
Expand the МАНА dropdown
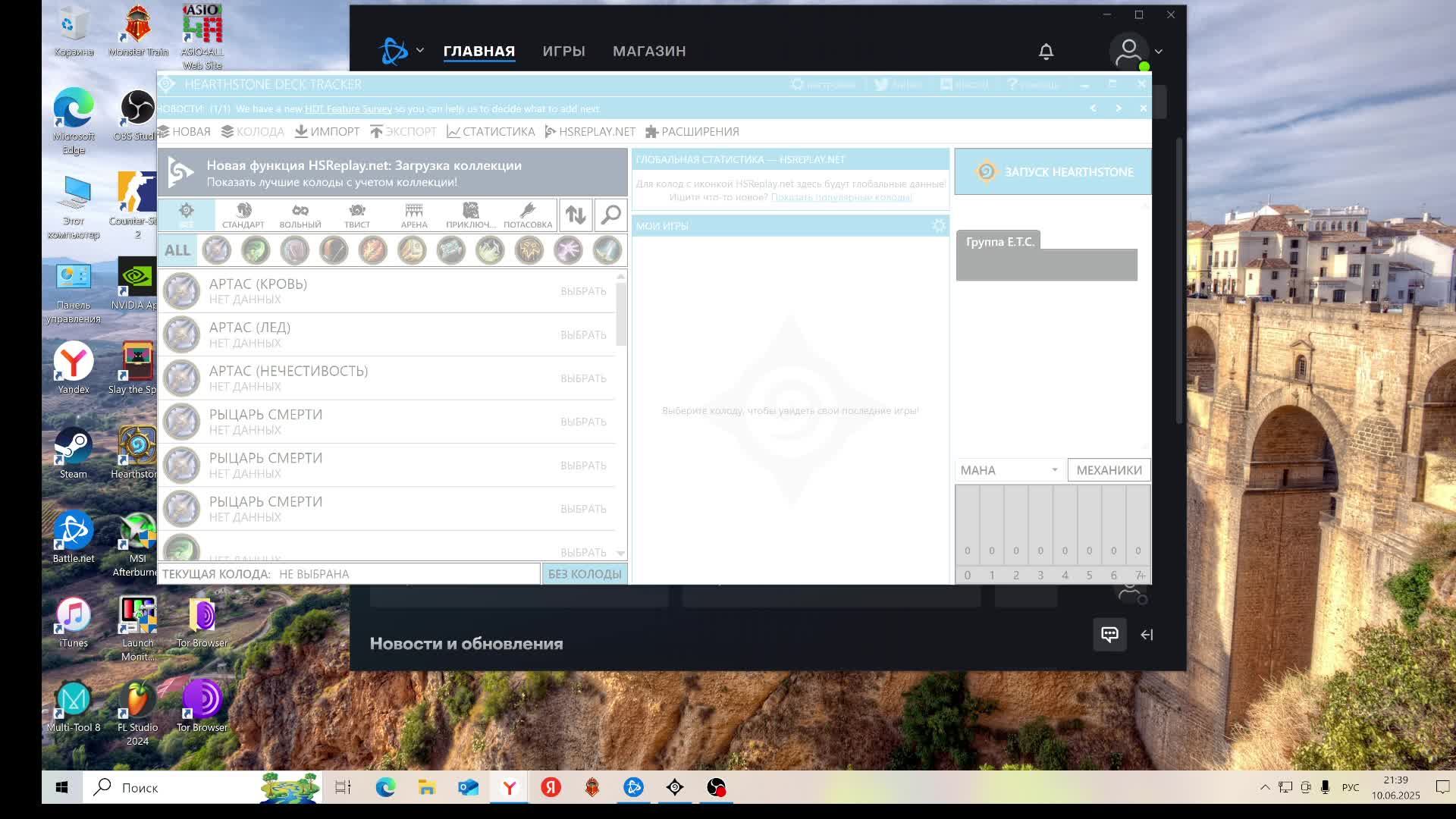(x=1009, y=470)
